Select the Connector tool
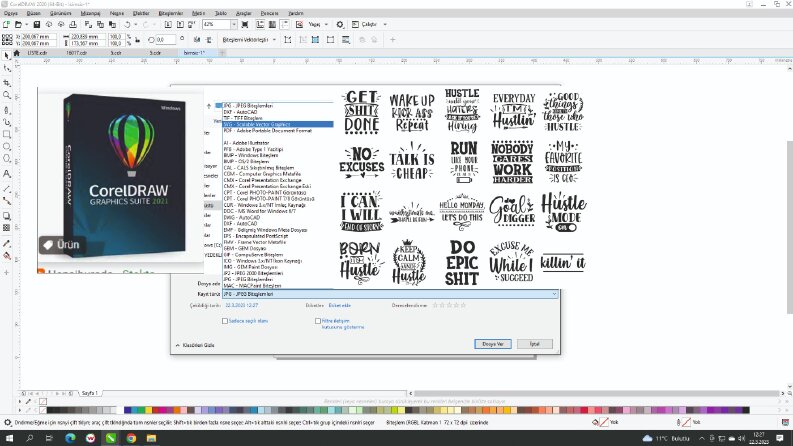The width and height of the screenshot is (793, 446). tap(7, 201)
